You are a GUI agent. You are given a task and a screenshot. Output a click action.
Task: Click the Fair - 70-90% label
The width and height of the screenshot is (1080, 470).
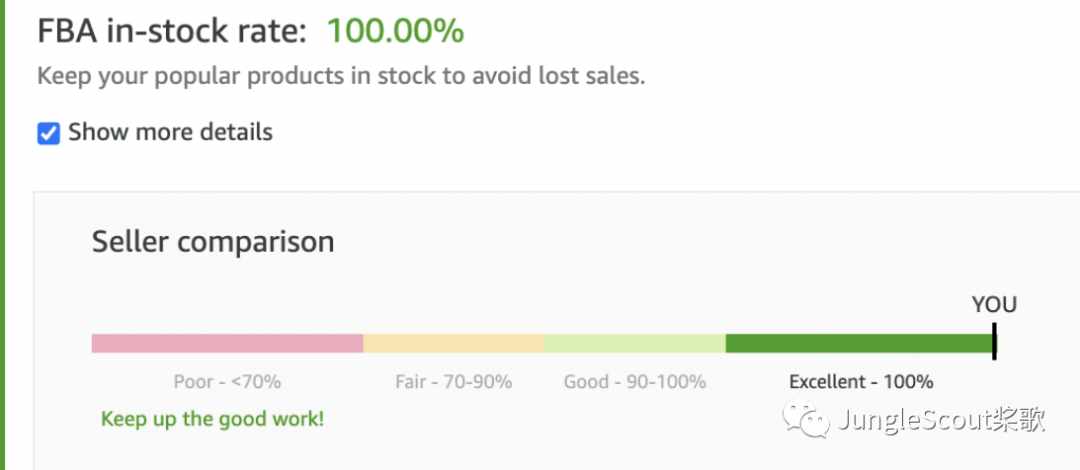pos(453,382)
